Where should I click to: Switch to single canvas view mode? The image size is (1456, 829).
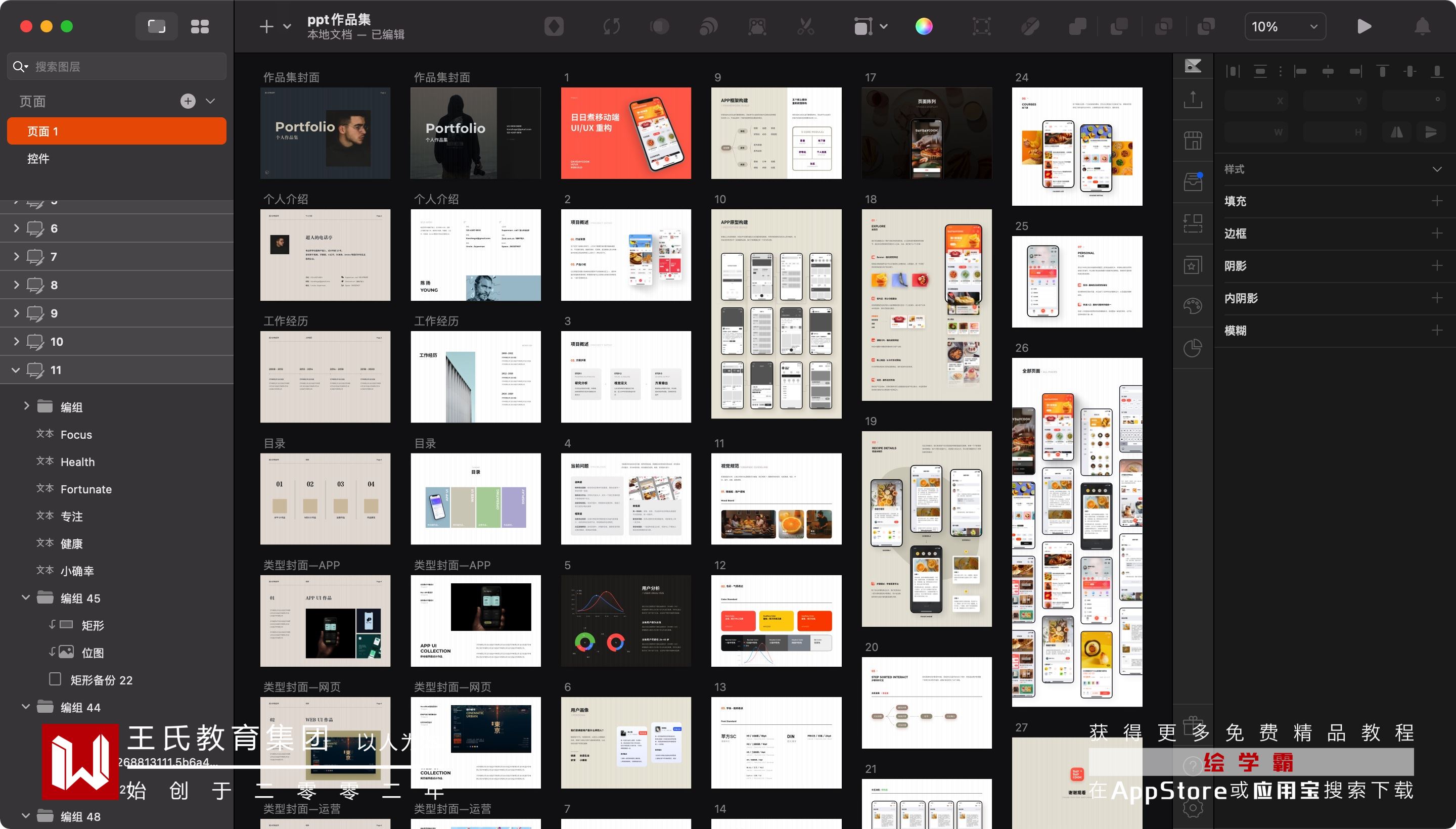[x=157, y=27]
